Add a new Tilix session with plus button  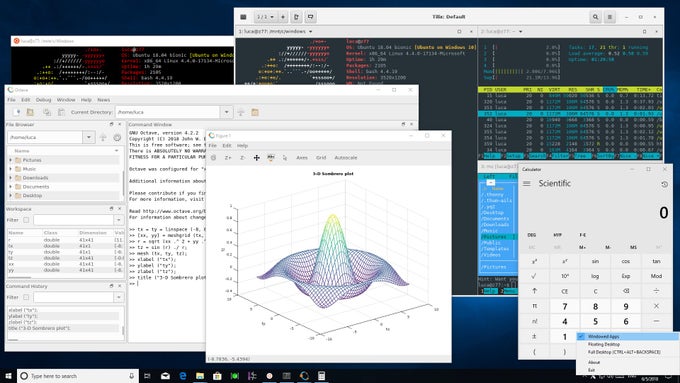click(283, 17)
